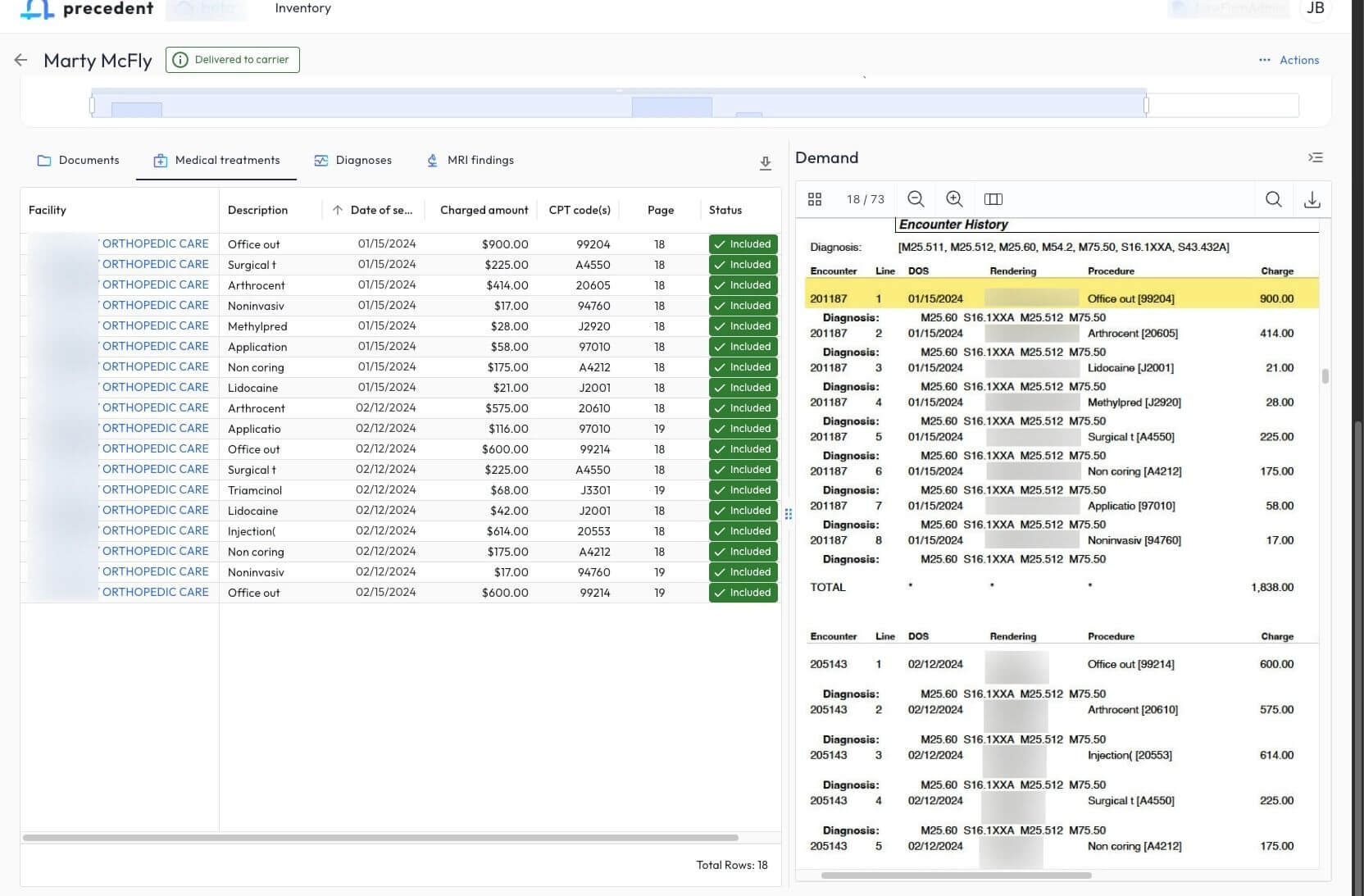Screen dimensions: 1364x896
Task: Open the MRI findings tab
Action: [x=471, y=160]
